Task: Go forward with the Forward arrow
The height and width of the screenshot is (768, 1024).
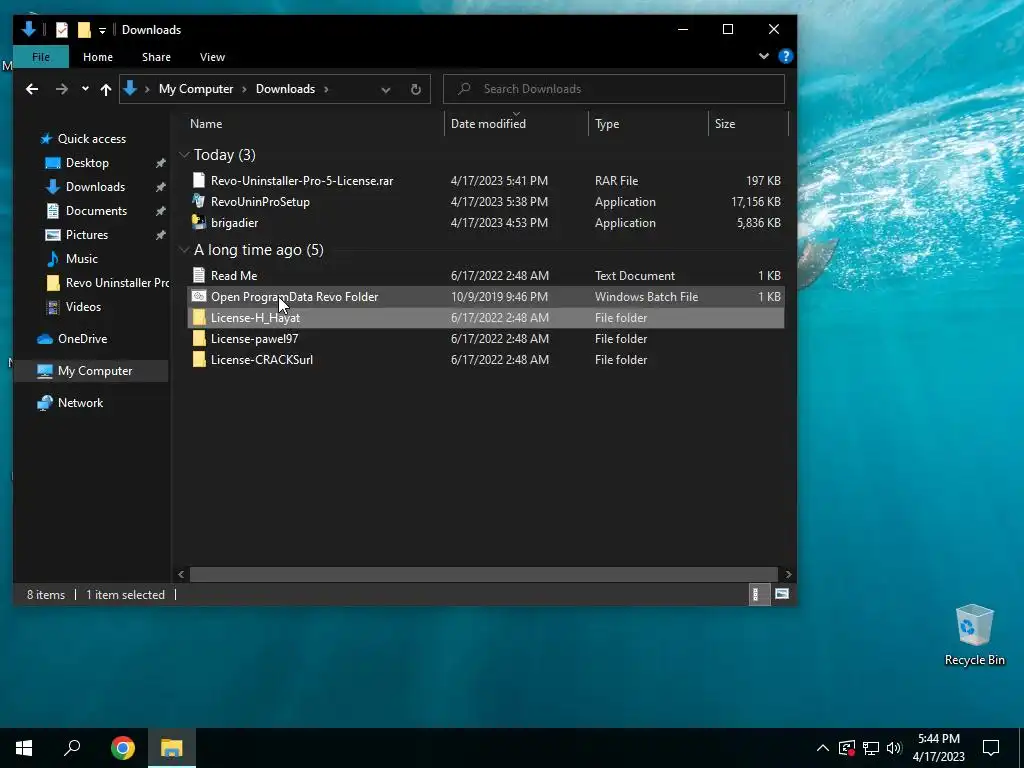Action: click(62, 89)
